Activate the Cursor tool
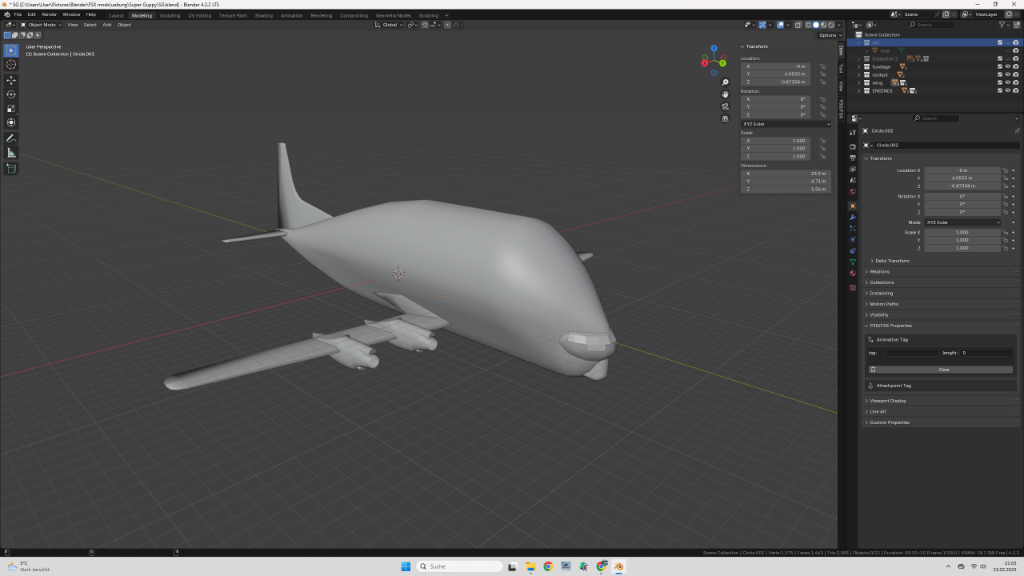Image resolution: width=1024 pixels, height=576 pixels. pos(11,65)
